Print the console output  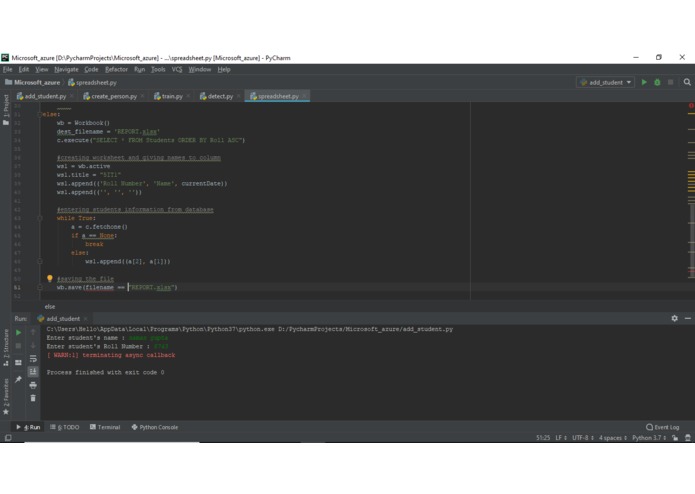(x=33, y=385)
